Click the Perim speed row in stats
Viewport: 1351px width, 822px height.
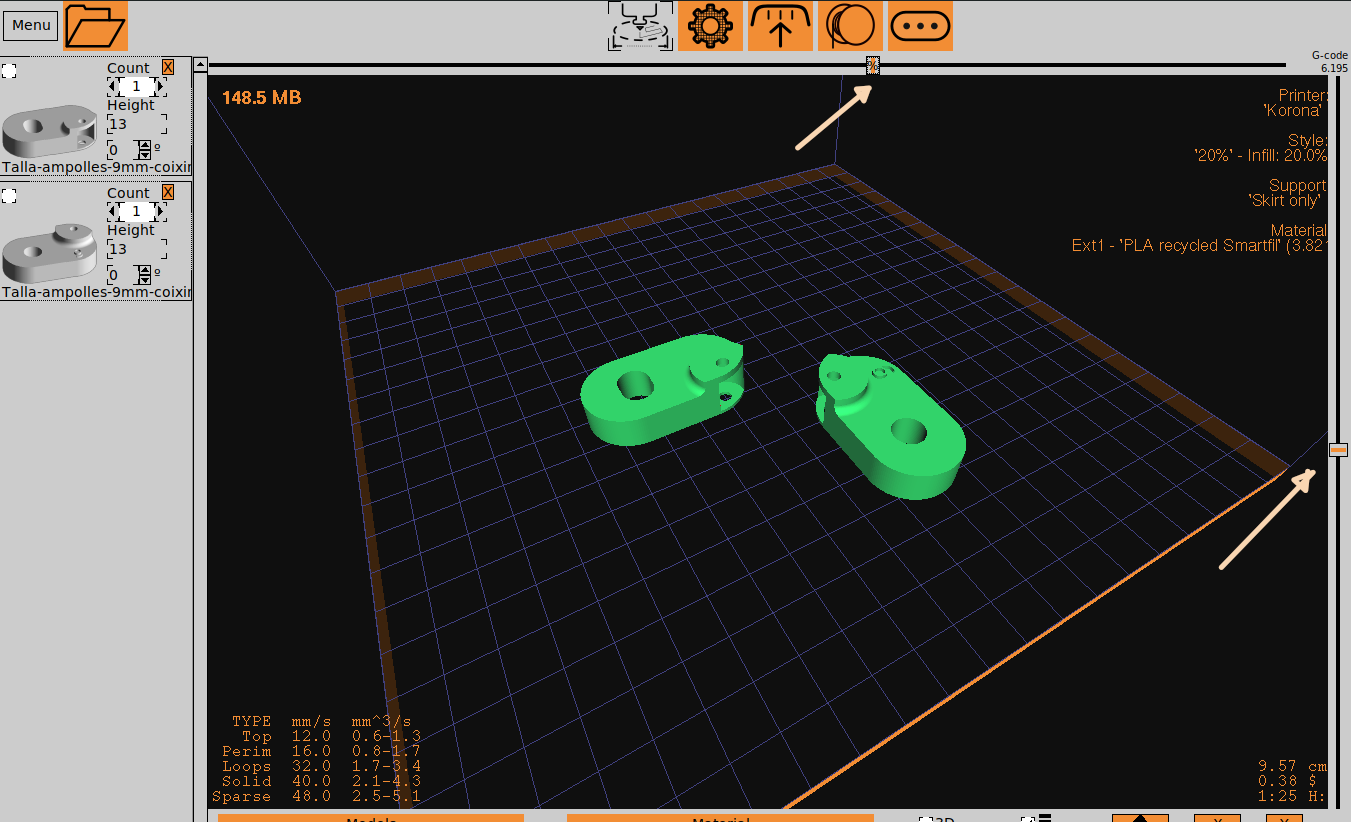pyautogui.click(x=321, y=752)
